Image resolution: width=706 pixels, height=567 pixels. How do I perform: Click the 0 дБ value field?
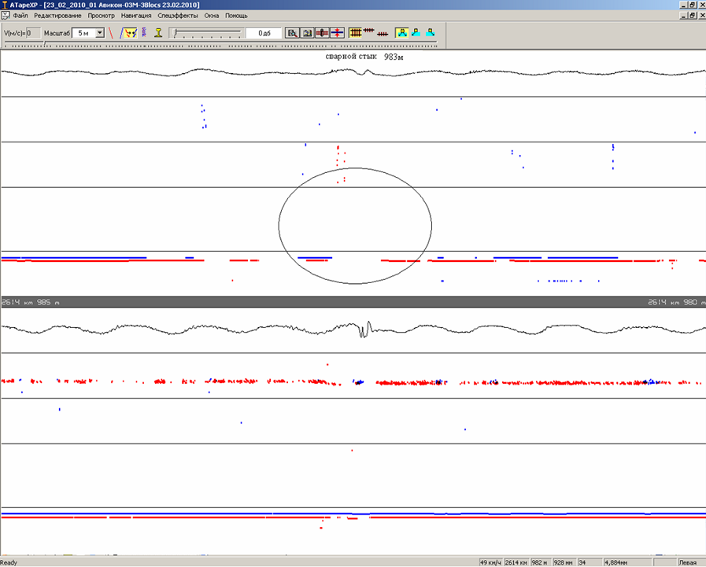[264, 33]
